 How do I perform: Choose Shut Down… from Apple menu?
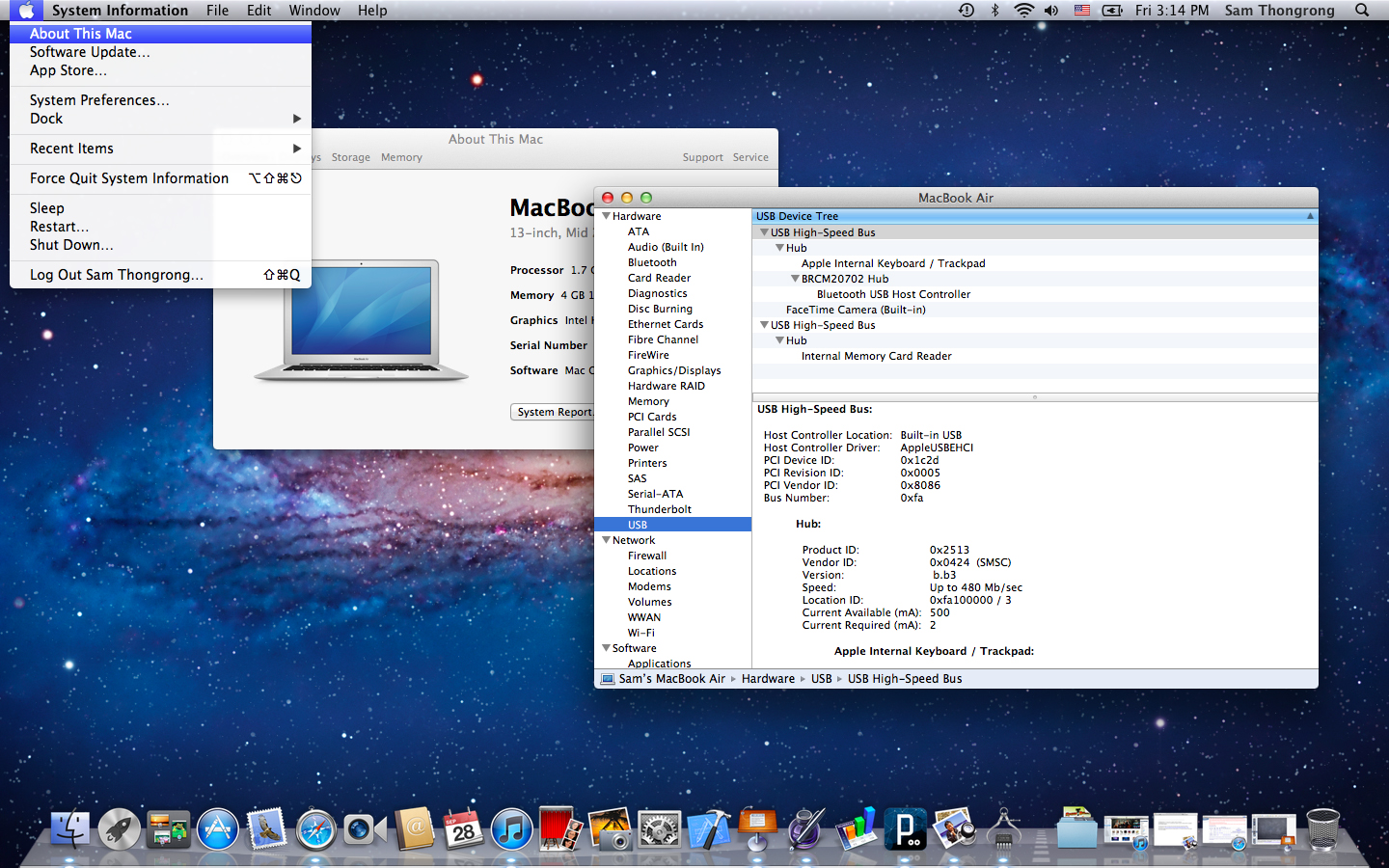click(x=160, y=245)
